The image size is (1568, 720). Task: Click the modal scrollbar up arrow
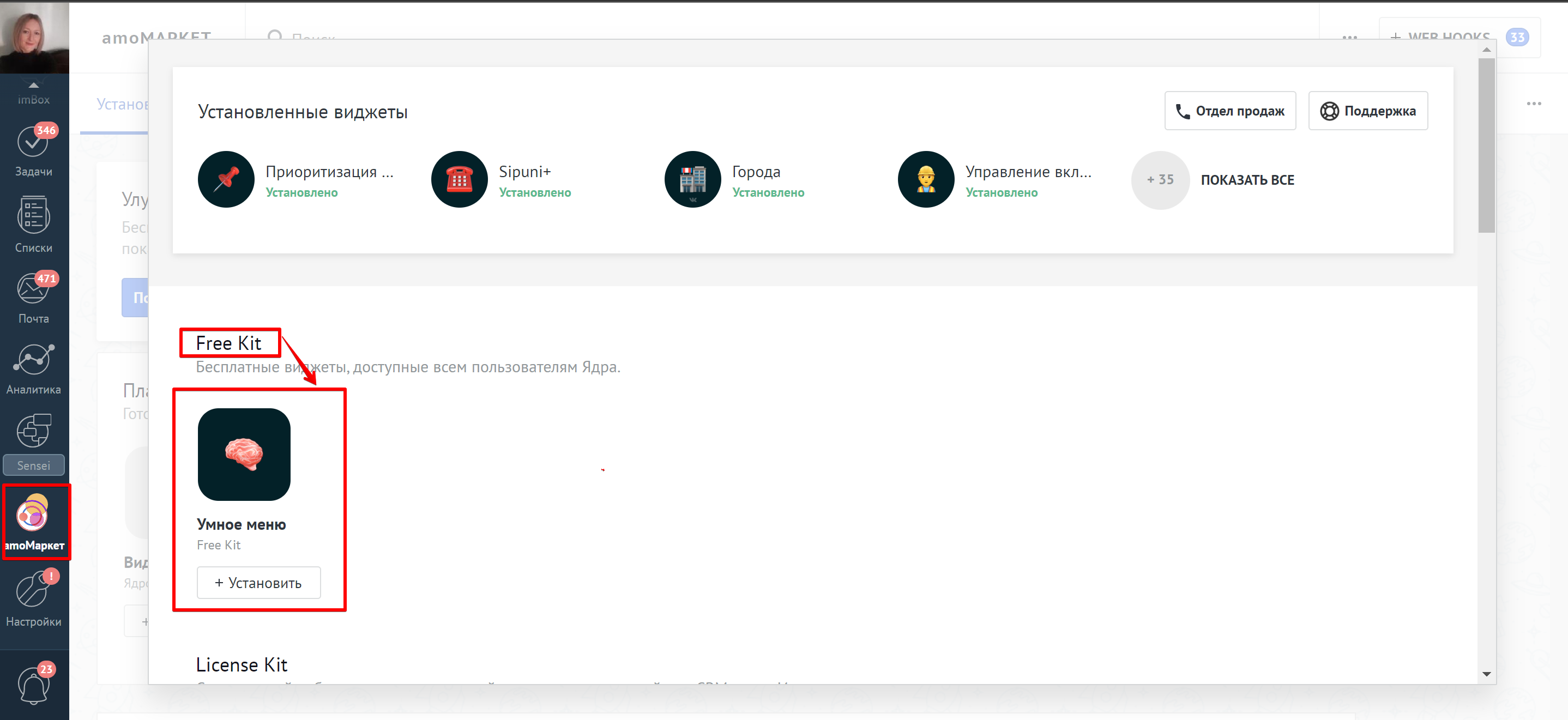click(1486, 49)
